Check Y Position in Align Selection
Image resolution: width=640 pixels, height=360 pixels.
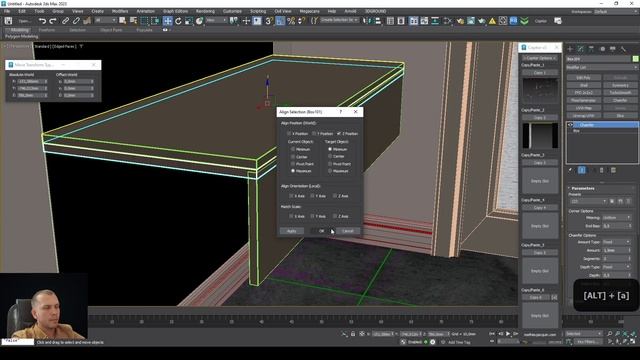(x=314, y=133)
